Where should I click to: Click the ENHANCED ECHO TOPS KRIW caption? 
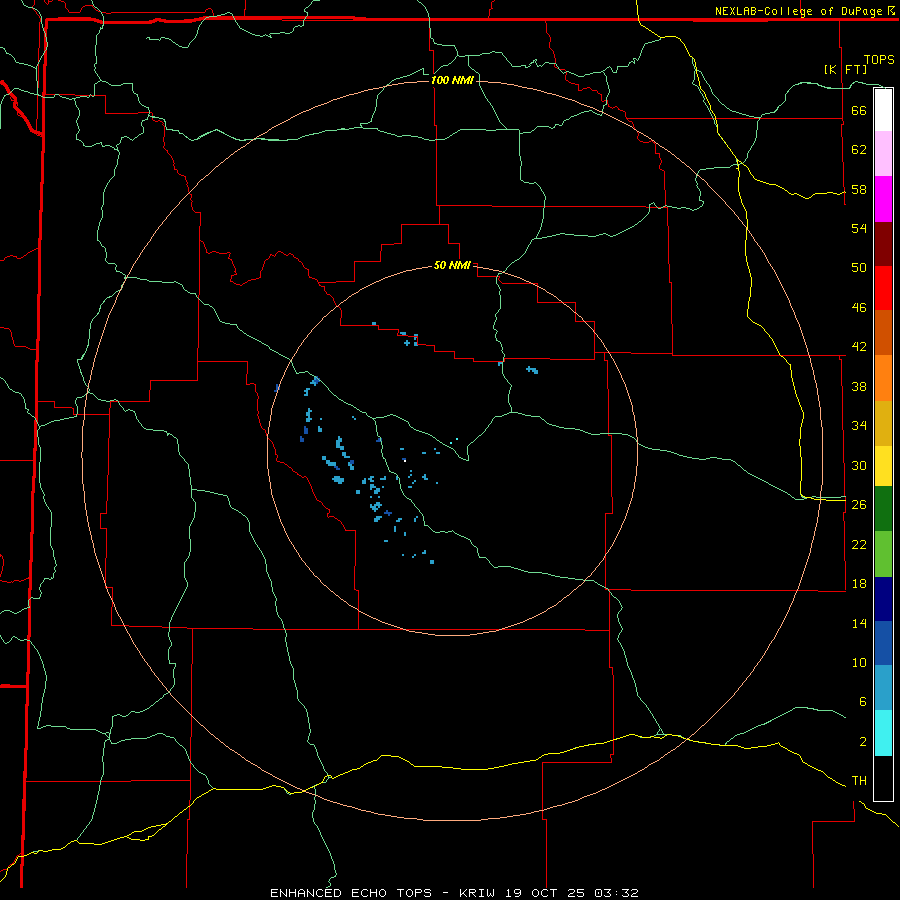tap(454, 893)
